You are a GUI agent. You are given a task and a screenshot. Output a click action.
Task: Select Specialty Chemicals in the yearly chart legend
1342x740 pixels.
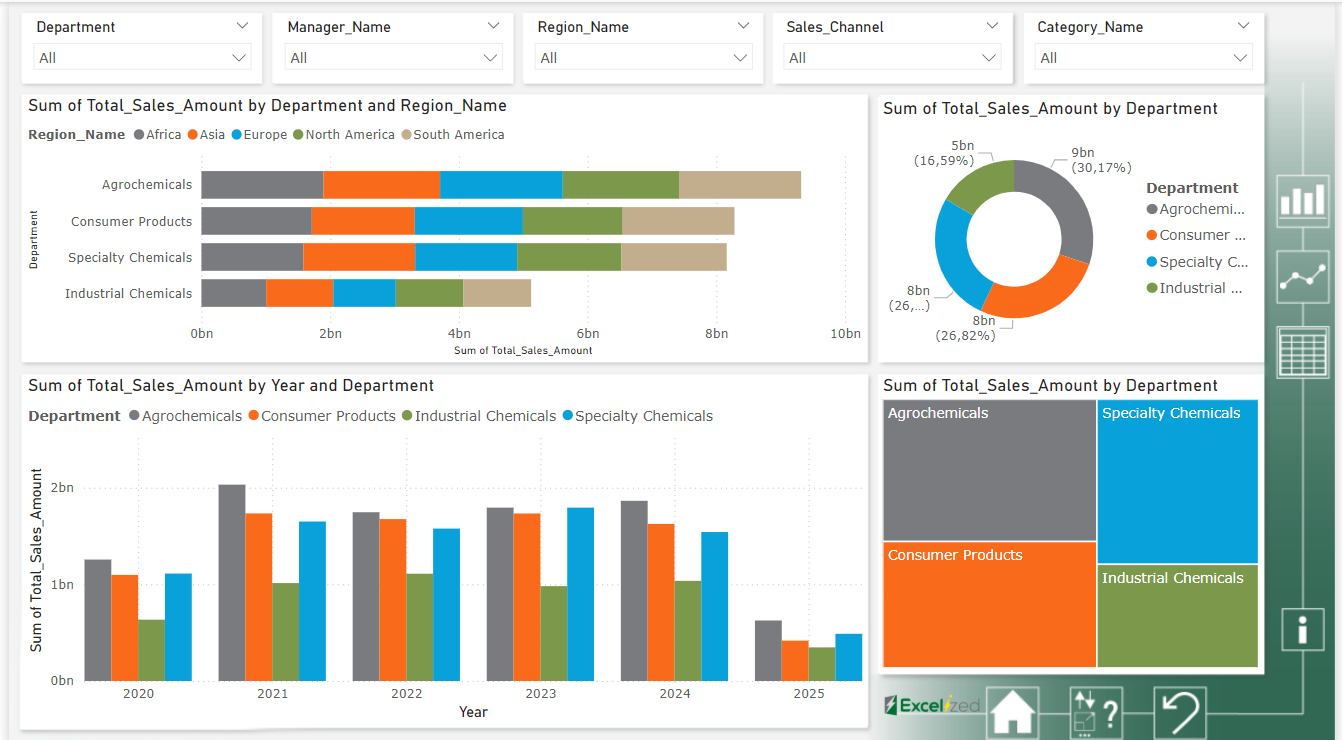(638, 416)
